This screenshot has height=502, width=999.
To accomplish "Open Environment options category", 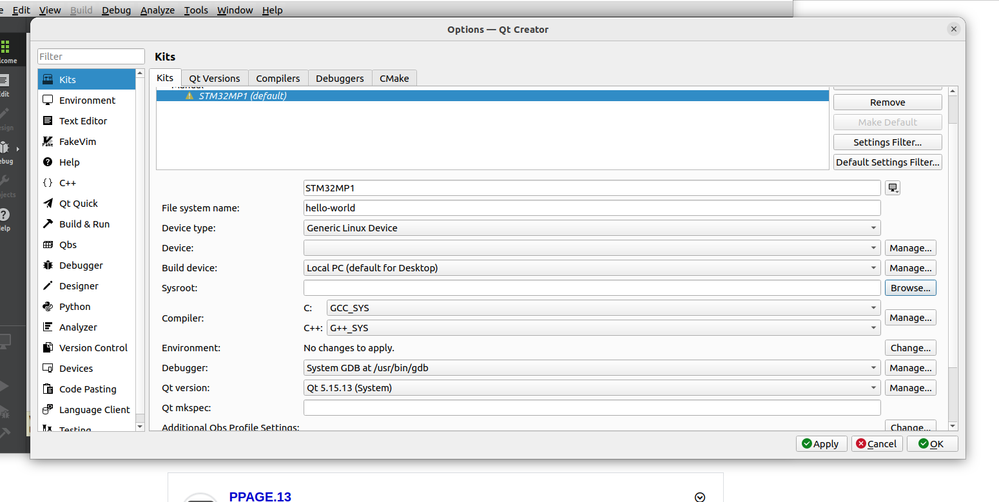I will 87,100.
